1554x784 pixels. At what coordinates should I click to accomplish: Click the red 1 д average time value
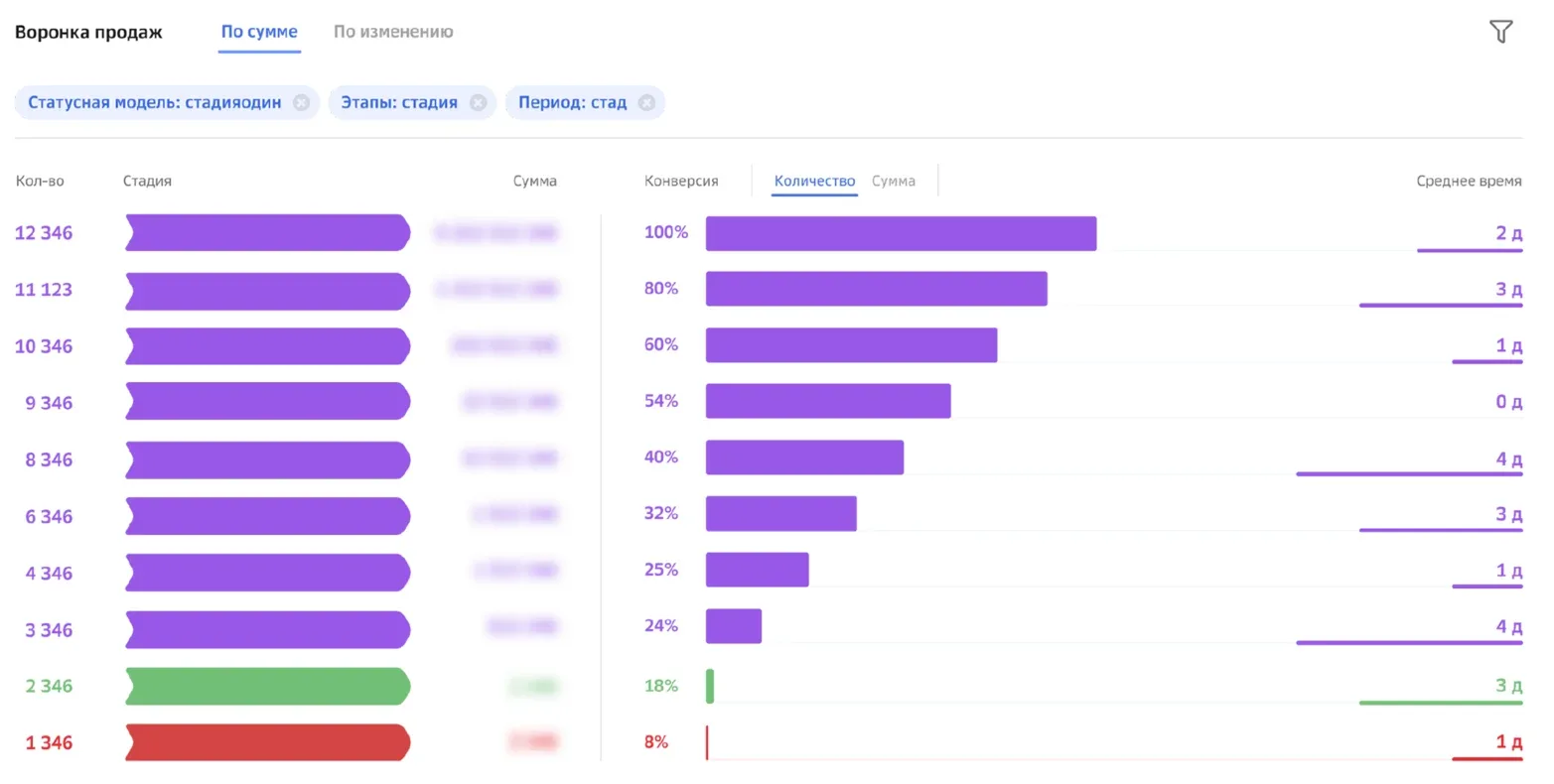[1509, 742]
